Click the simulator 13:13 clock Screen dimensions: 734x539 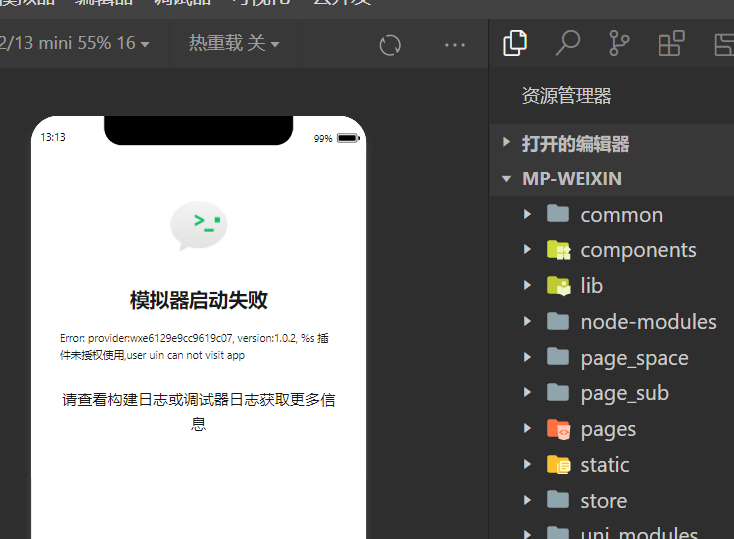tap(53, 137)
